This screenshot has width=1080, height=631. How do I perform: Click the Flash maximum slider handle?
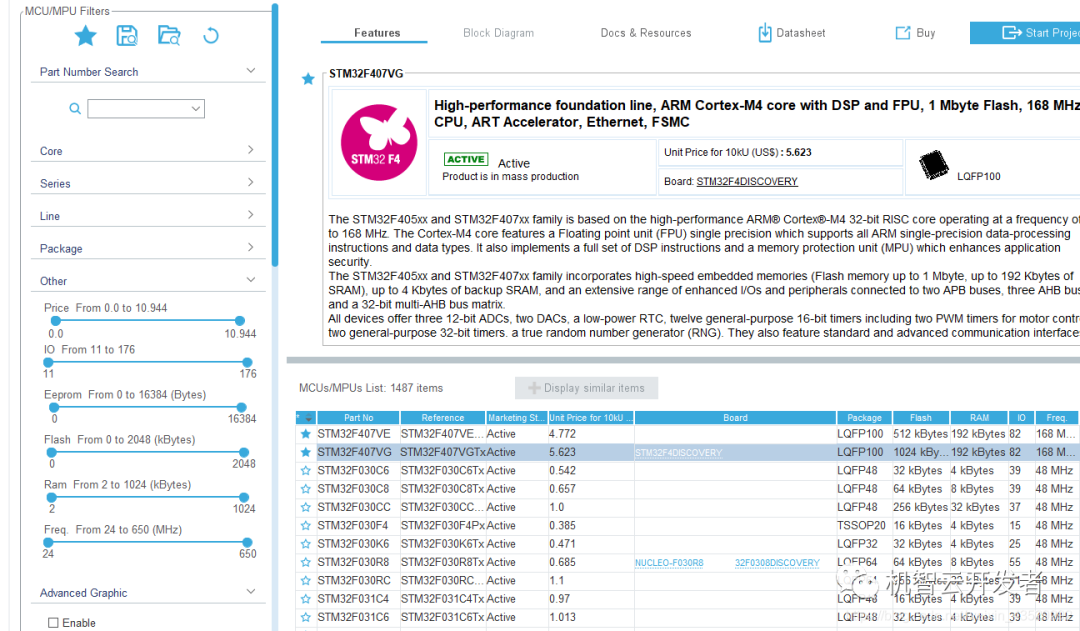tap(243, 452)
